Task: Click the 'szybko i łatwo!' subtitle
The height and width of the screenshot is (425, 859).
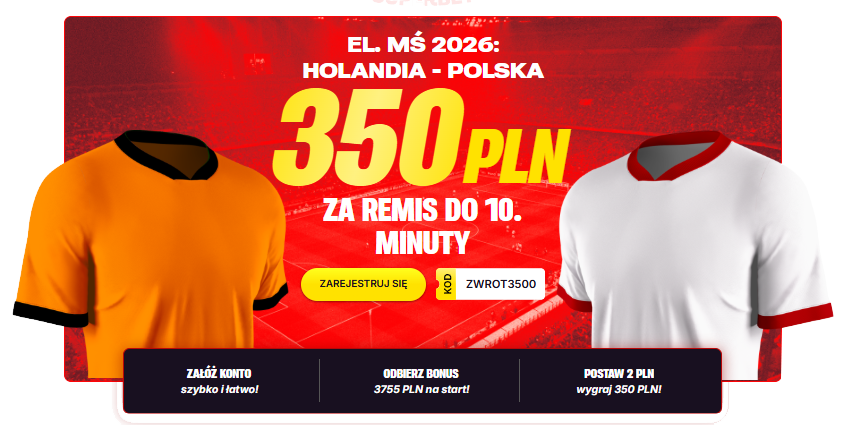Action: tap(219, 390)
